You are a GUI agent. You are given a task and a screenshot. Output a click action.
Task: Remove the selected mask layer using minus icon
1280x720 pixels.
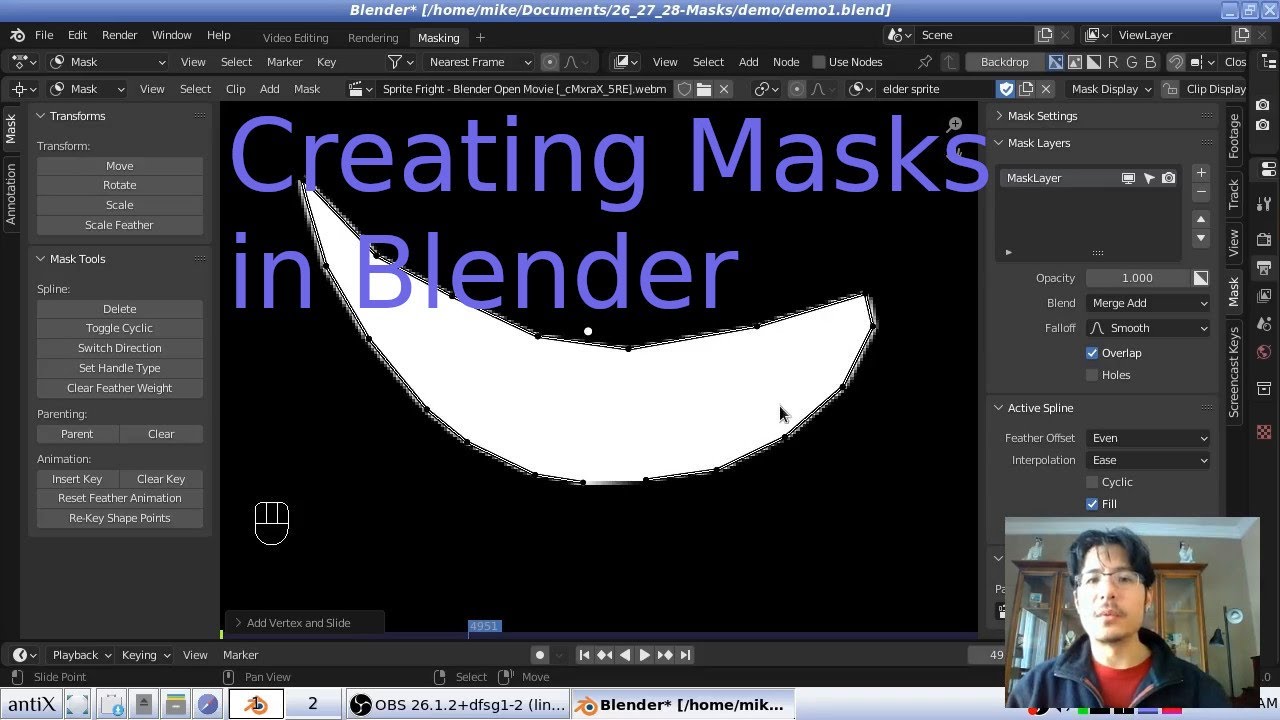1200,192
